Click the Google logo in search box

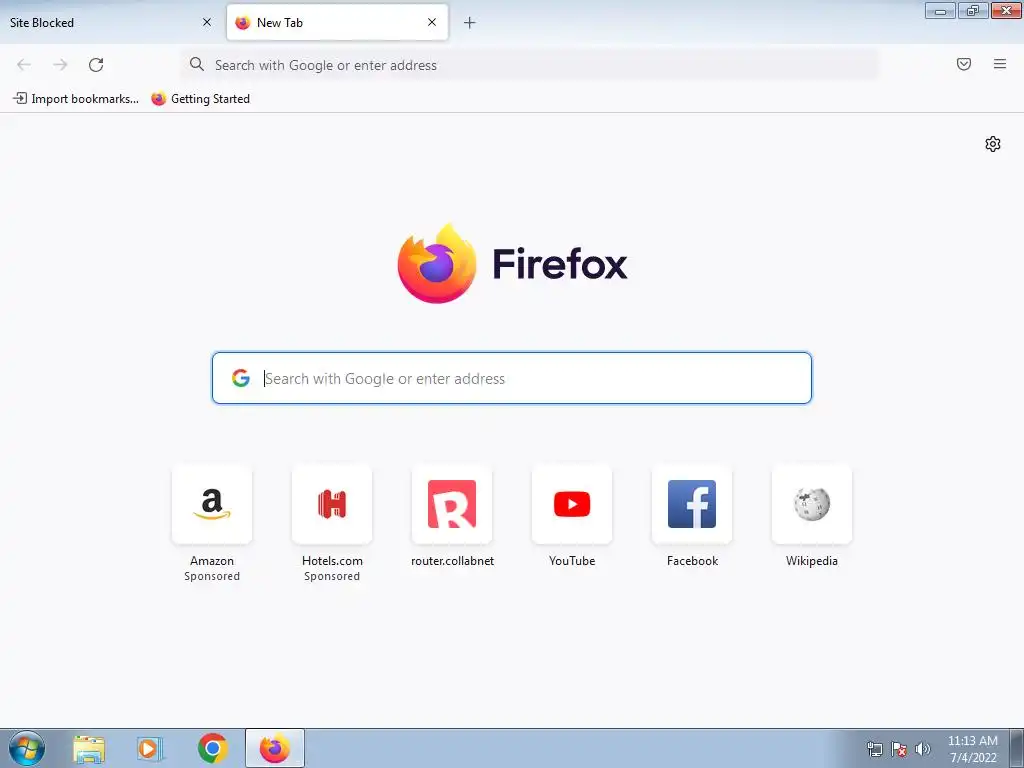[241, 378]
